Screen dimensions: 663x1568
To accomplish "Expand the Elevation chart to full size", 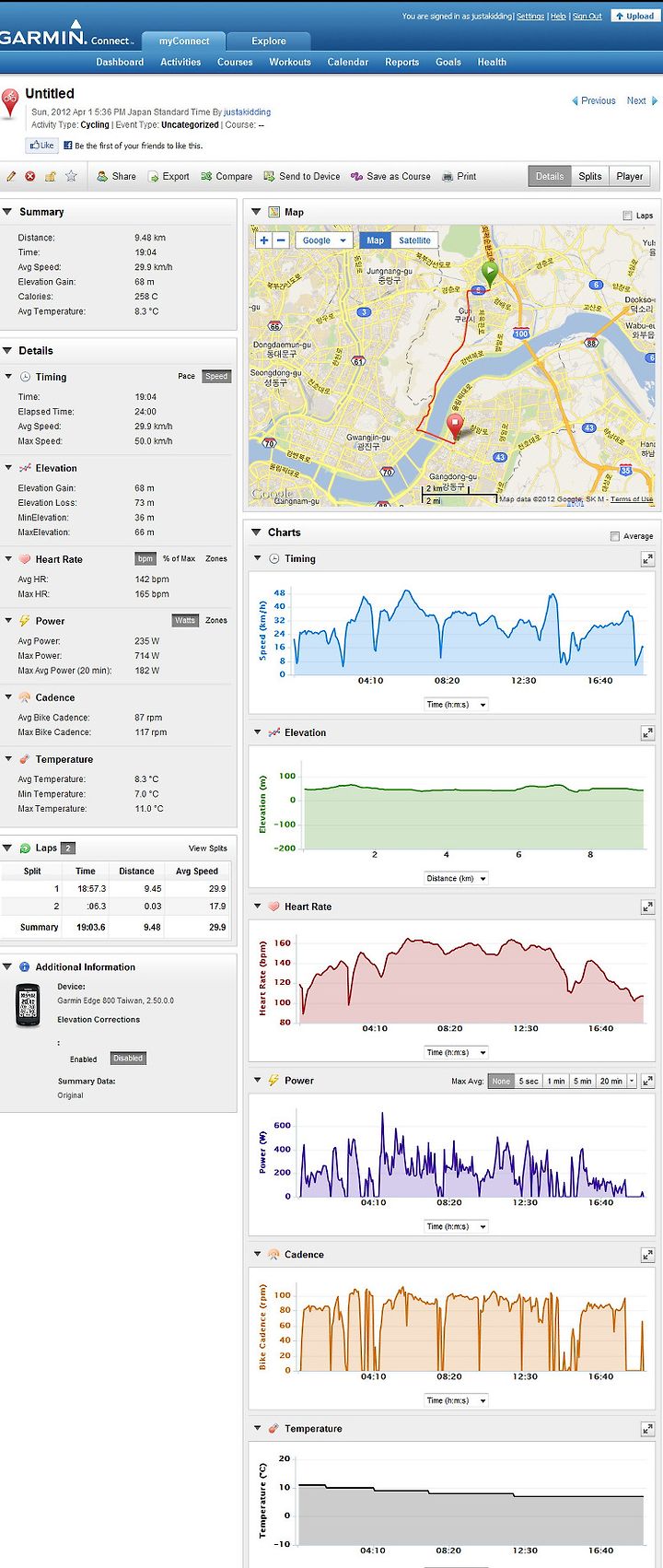I will [647, 733].
